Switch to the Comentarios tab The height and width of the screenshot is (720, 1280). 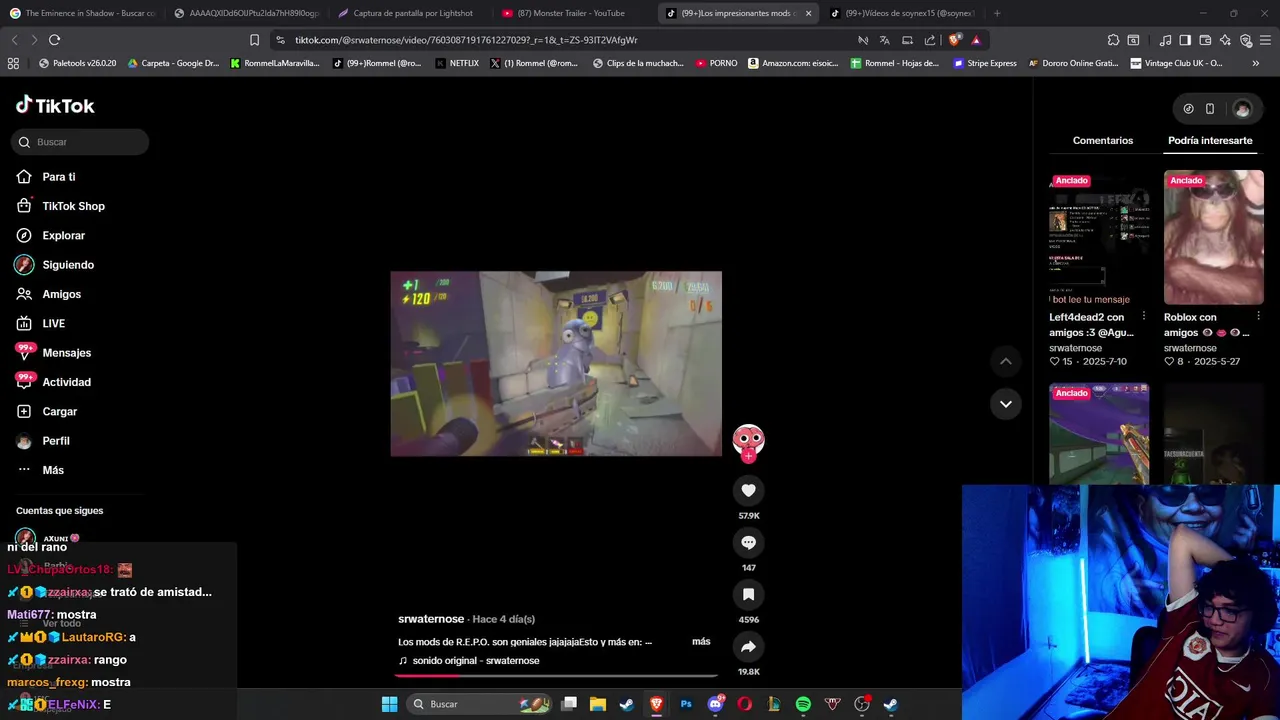click(x=1103, y=141)
